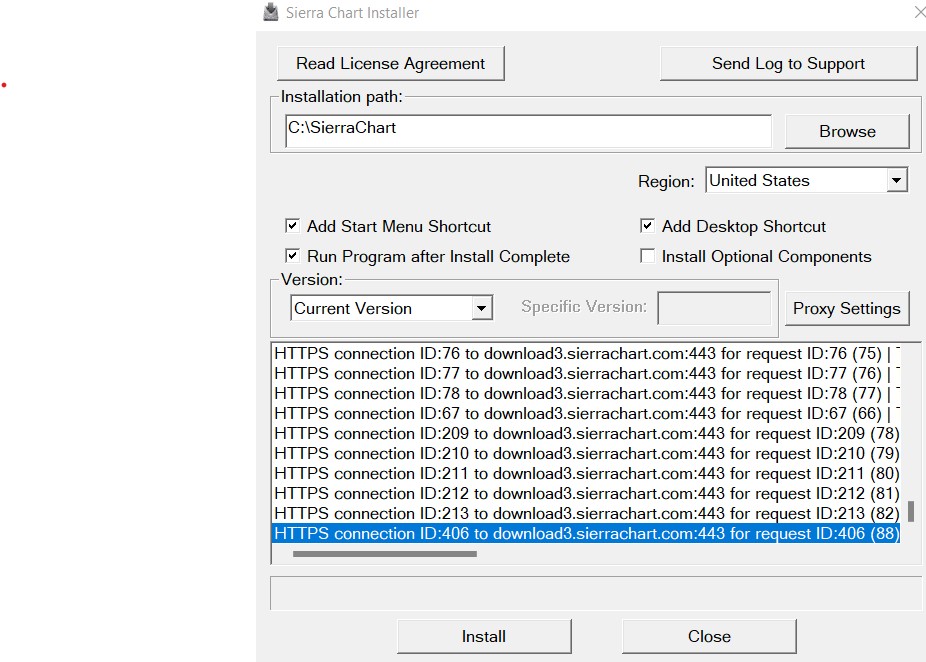
Task: Click the Browse button
Action: click(x=847, y=131)
